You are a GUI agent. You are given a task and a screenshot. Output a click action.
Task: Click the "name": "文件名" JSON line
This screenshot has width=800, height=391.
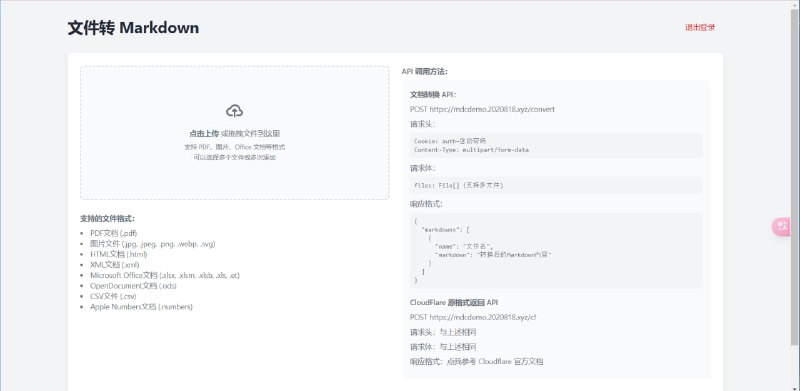coord(464,246)
